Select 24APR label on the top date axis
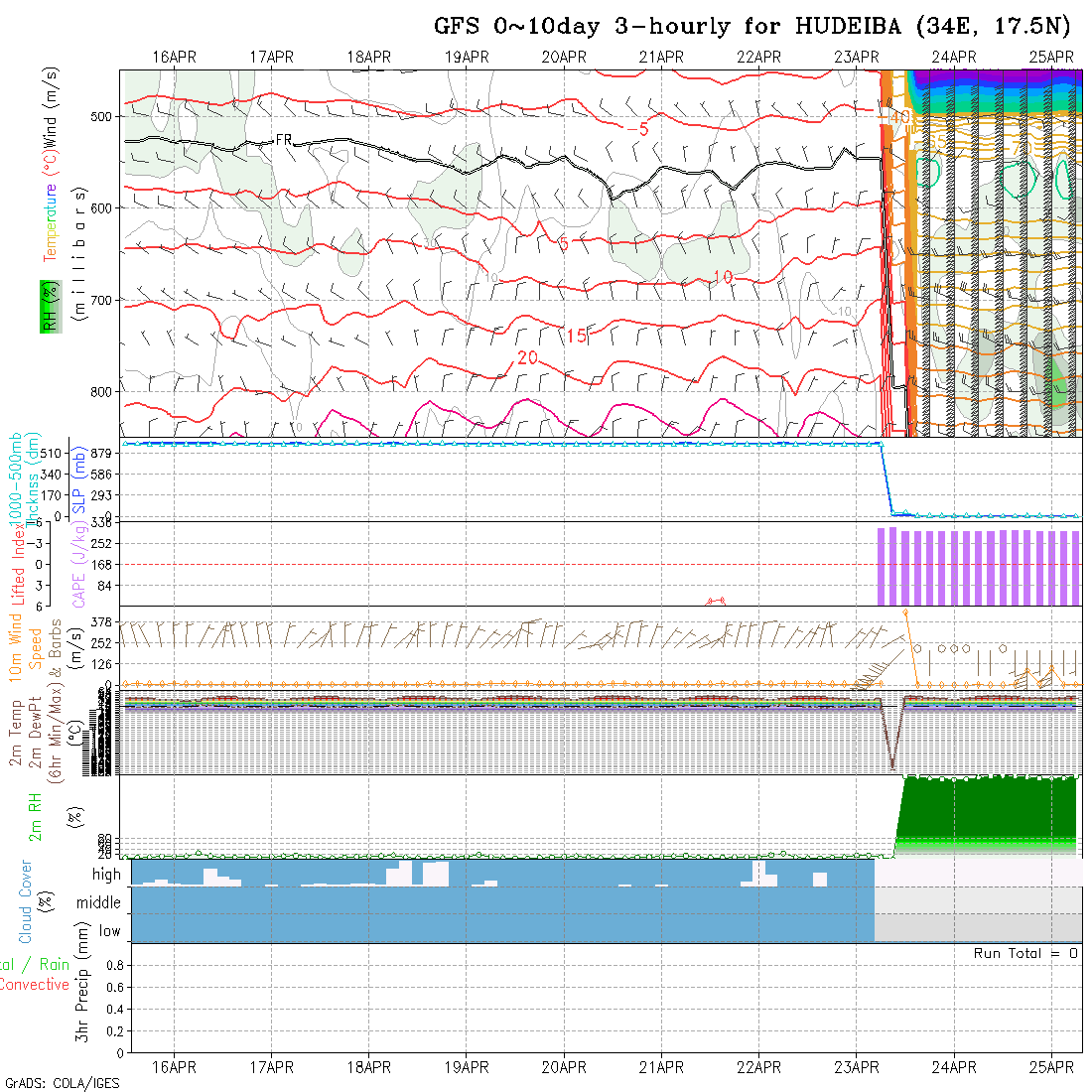 [954, 58]
